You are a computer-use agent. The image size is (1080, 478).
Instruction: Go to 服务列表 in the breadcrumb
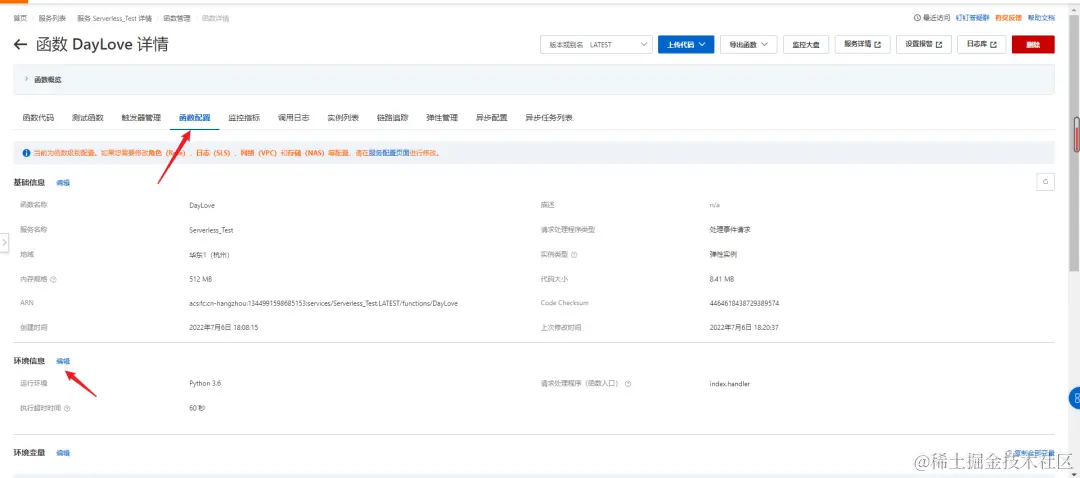tap(52, 19)
